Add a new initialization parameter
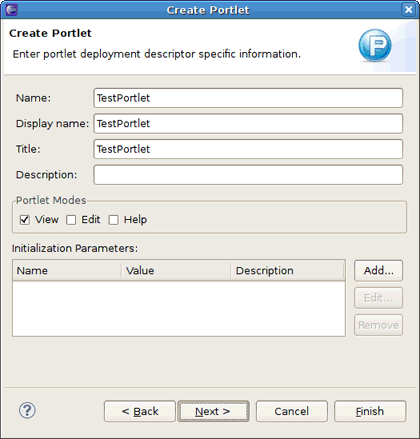Screen dimensions: 420x439 pyautogui.click(x=378, y=271)
